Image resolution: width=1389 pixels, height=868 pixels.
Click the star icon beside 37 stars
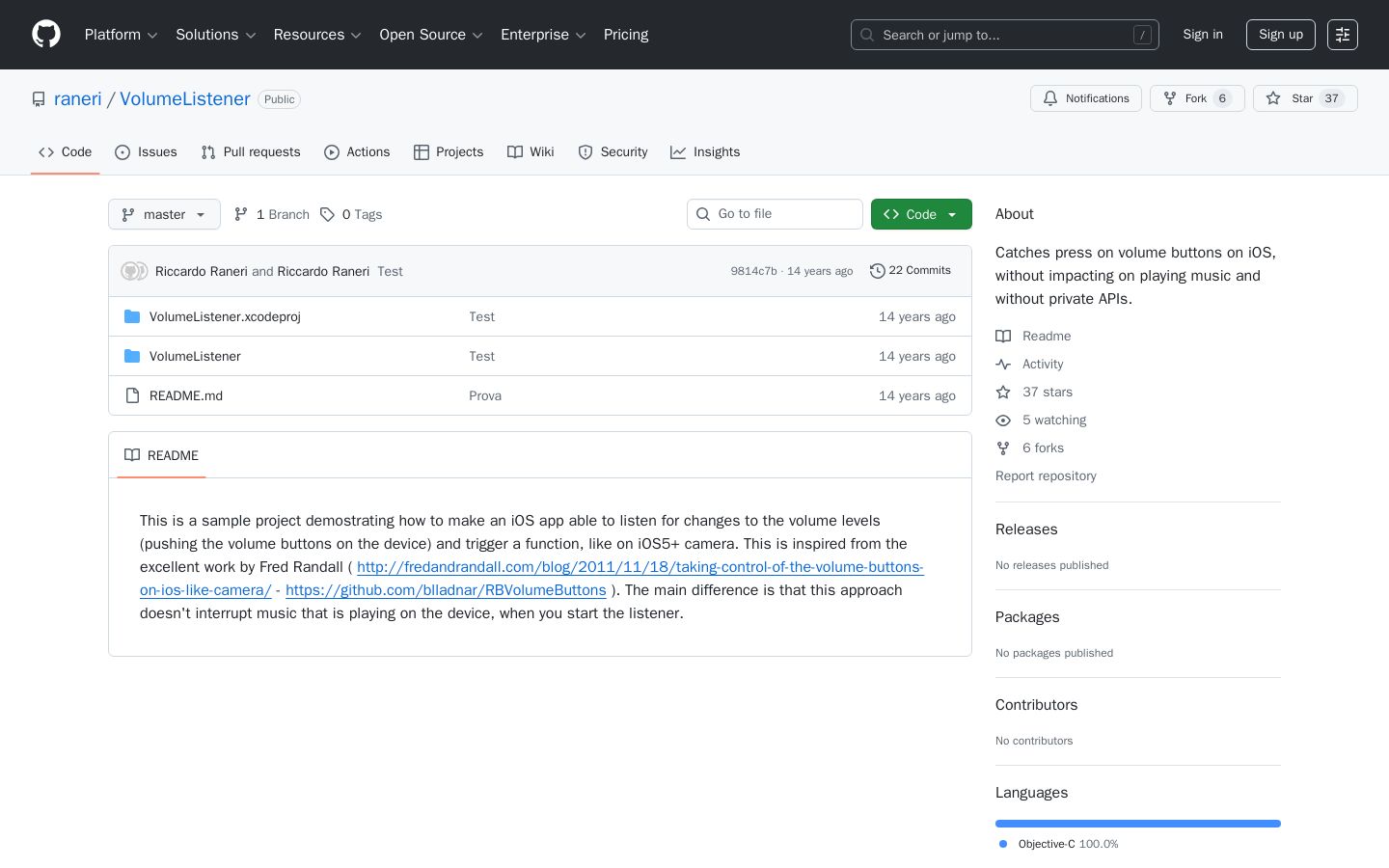(1003, 392)
